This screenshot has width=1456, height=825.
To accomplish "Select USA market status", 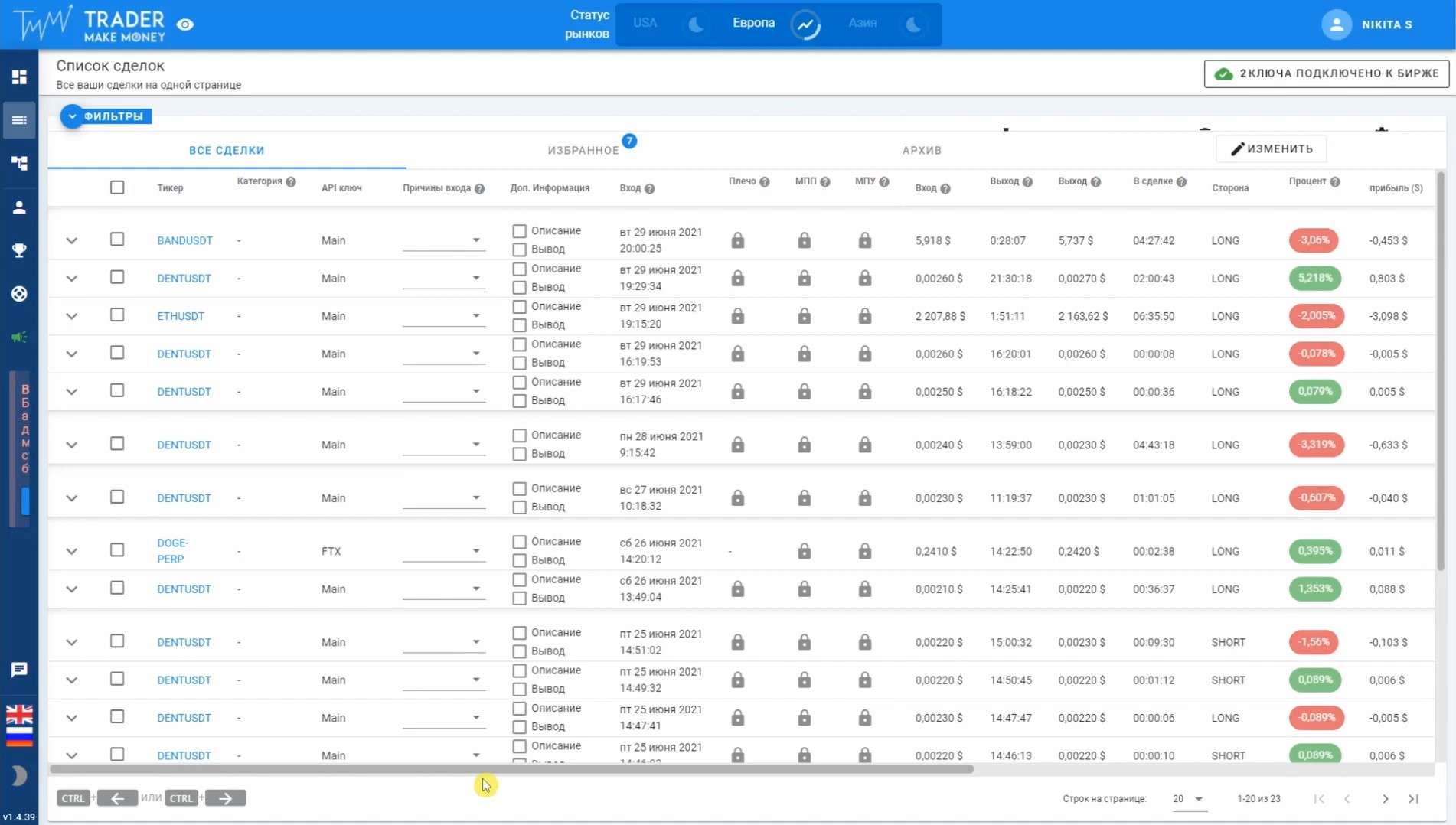I will click(645, 23).
